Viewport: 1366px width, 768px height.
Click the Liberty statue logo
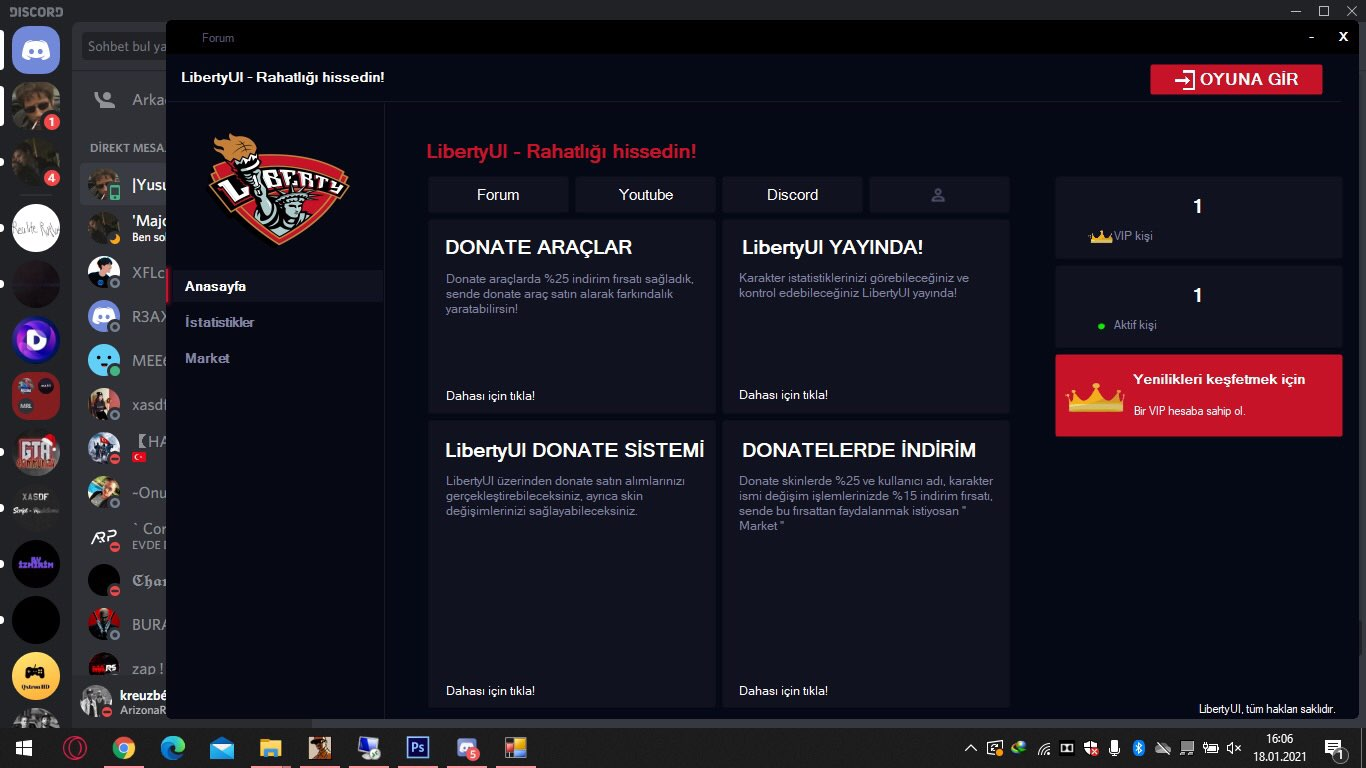[x=279, y=190]
